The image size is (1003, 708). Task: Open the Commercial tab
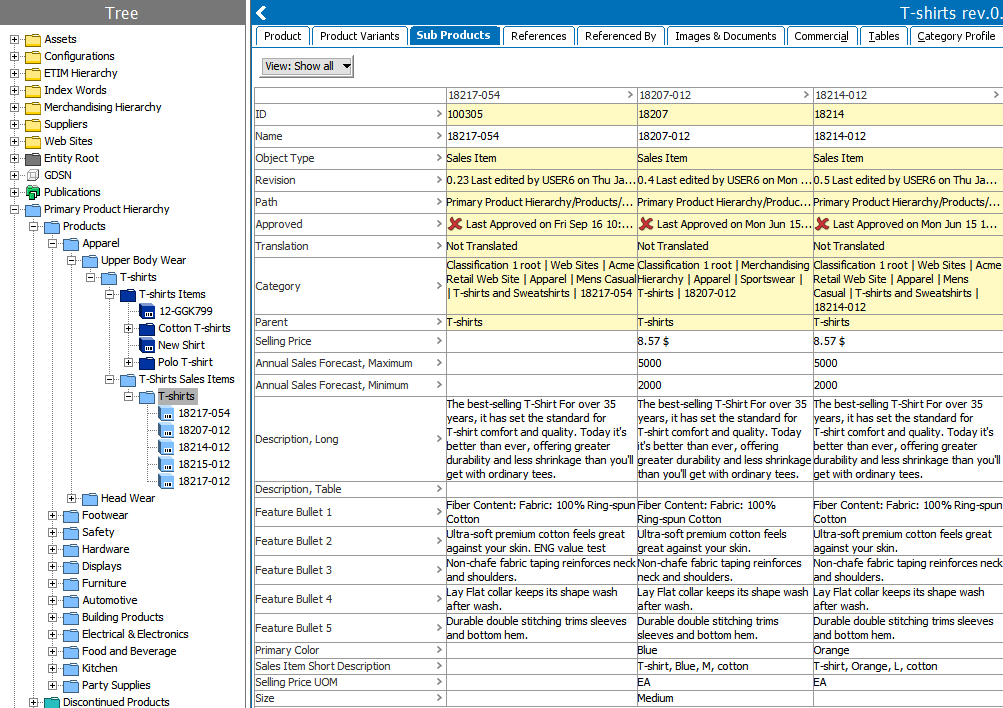pyautogui.click(x=821, y=36)
